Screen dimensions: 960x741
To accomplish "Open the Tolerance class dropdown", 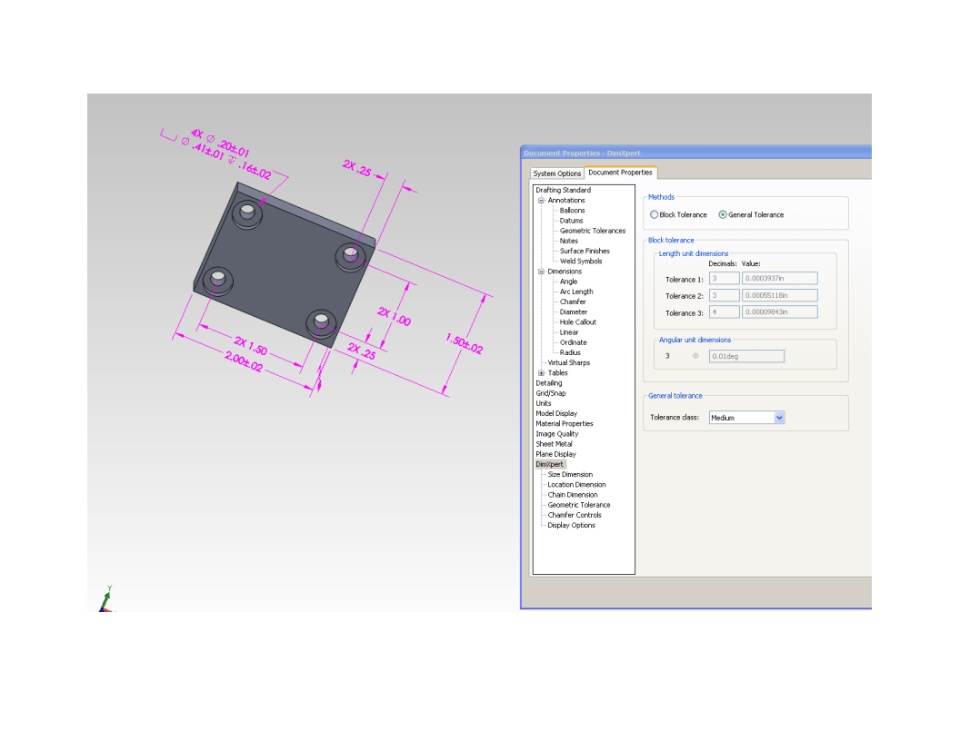I will click(779, 418).
